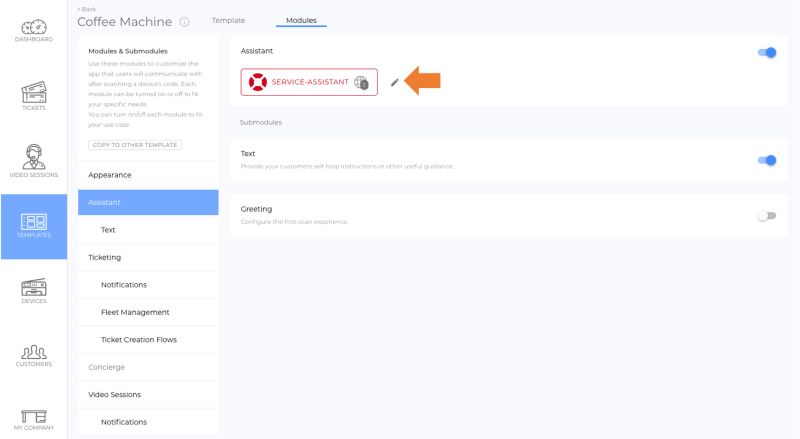
Task: Open Notifications under Video Sessions
Action: [x=148, y=422]
